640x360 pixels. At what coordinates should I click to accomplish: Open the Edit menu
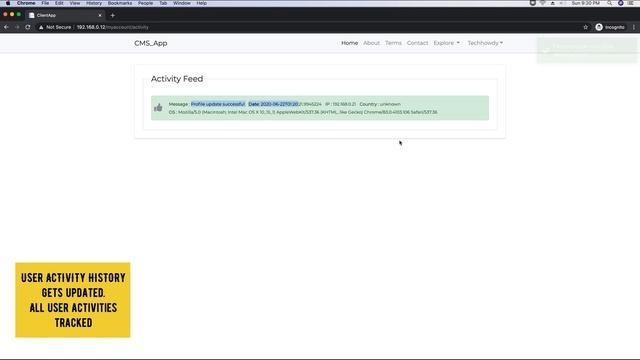click(x=59, y=3)
